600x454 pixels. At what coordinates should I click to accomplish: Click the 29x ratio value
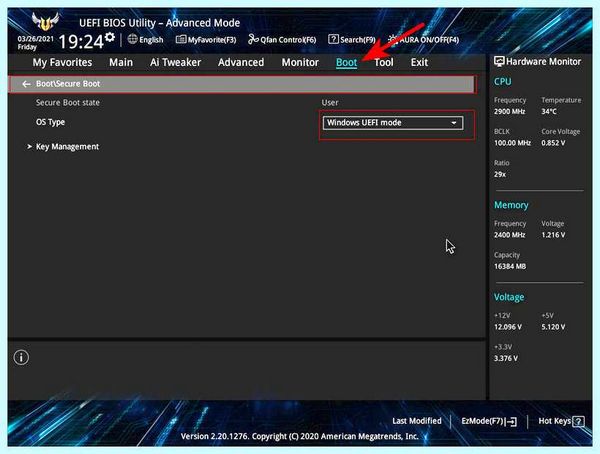click(500, 175)
